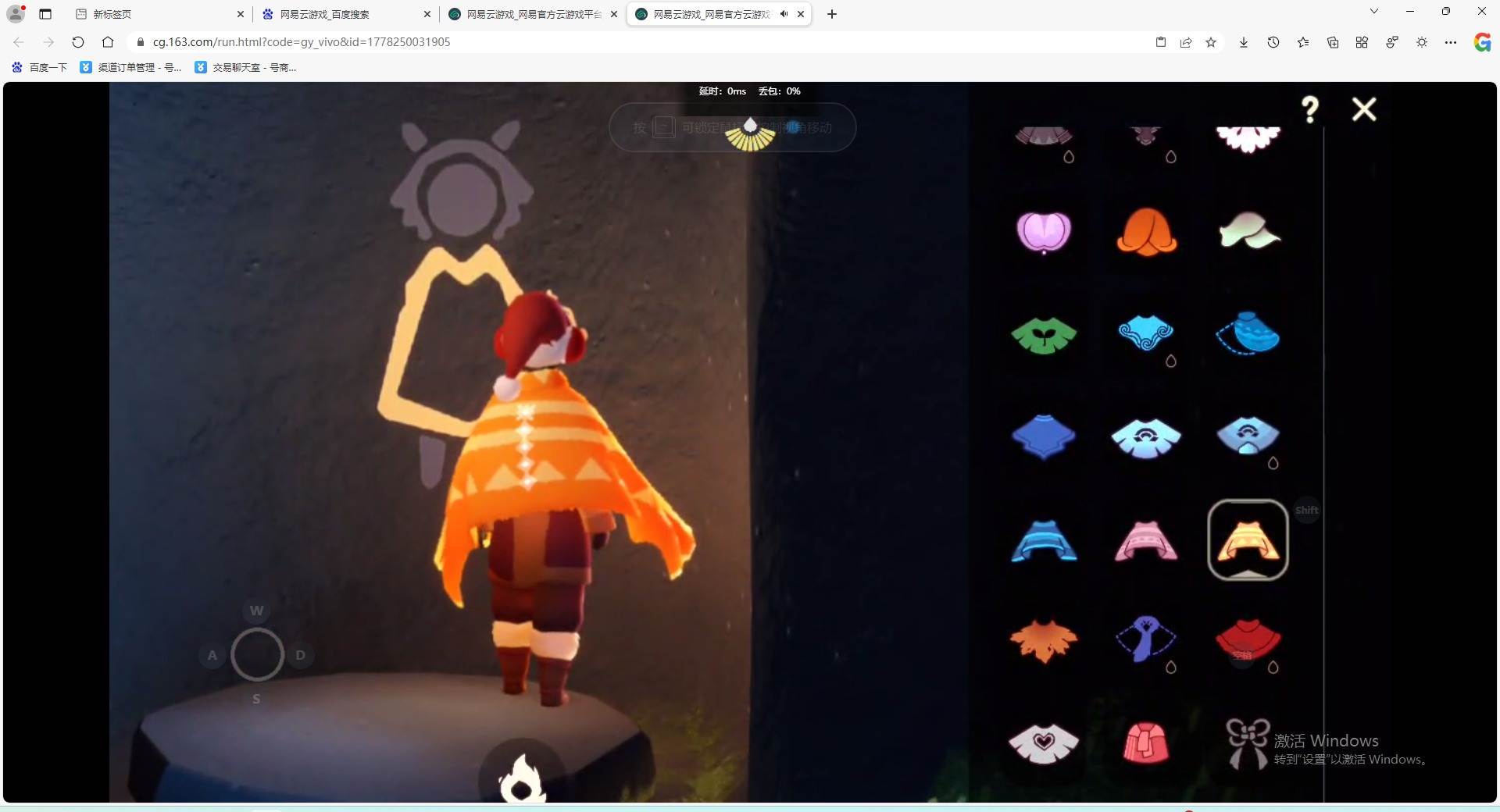
Task: Pick the white cape with heart
Action: [x=1044, y=743]
